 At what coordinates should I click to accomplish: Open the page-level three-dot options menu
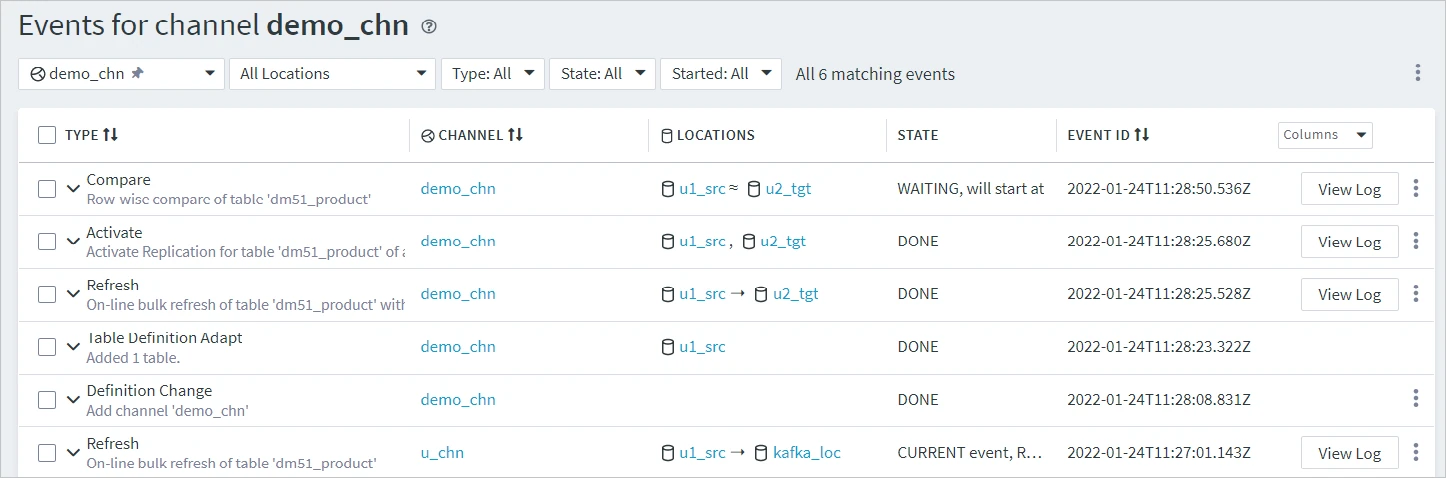pos(1417,73)
